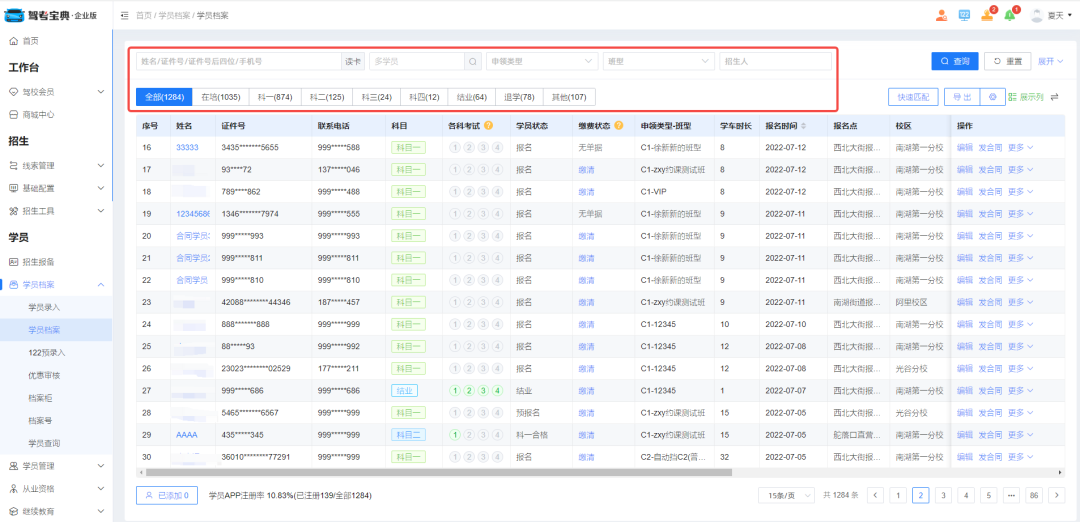Collapse the sidebar using the menu fold icon
The height and width of the screenshot is (522, 1080).
click(x=124, y=15)
